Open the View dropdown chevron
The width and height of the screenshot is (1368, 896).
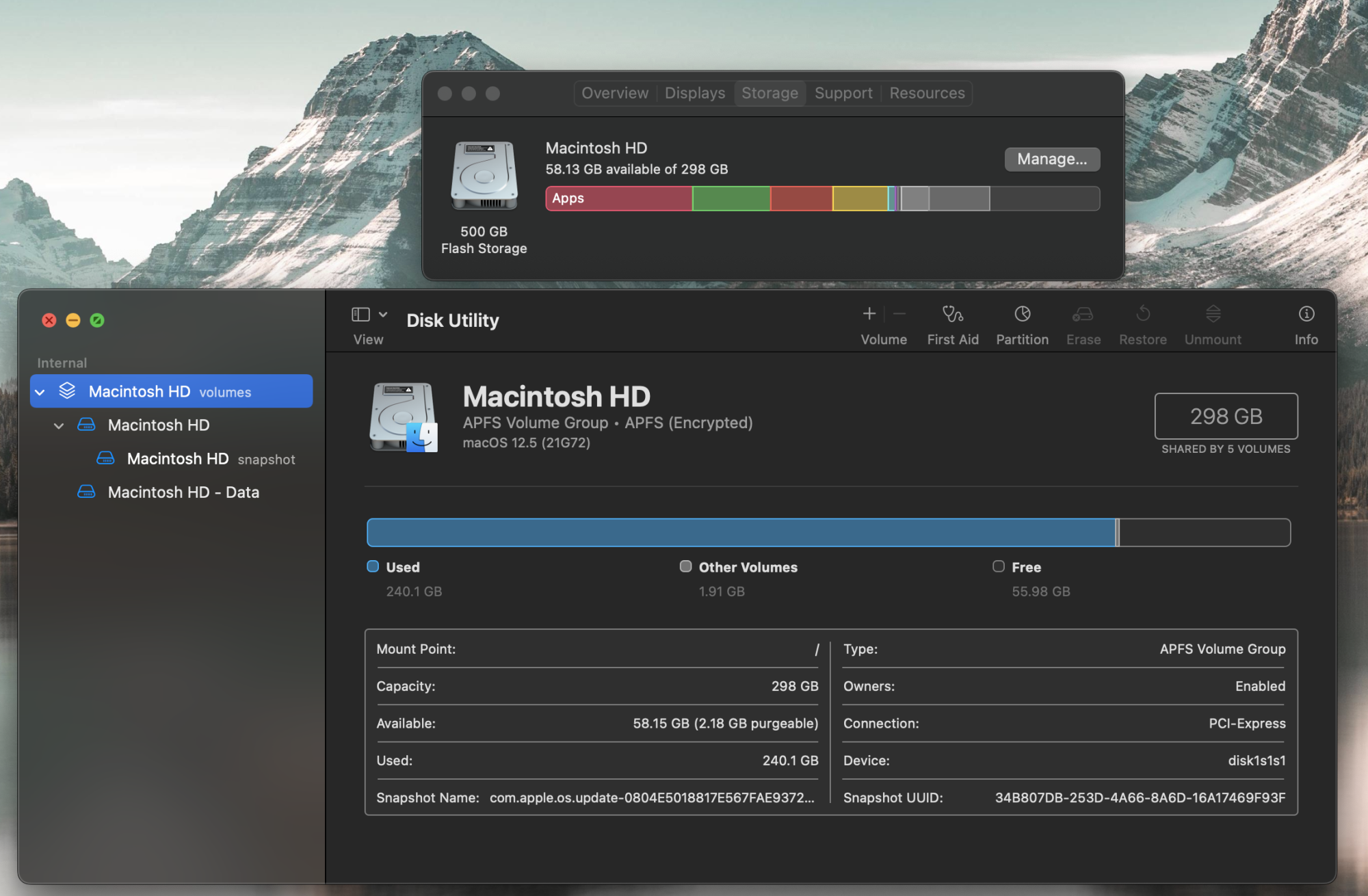point(383,314)
